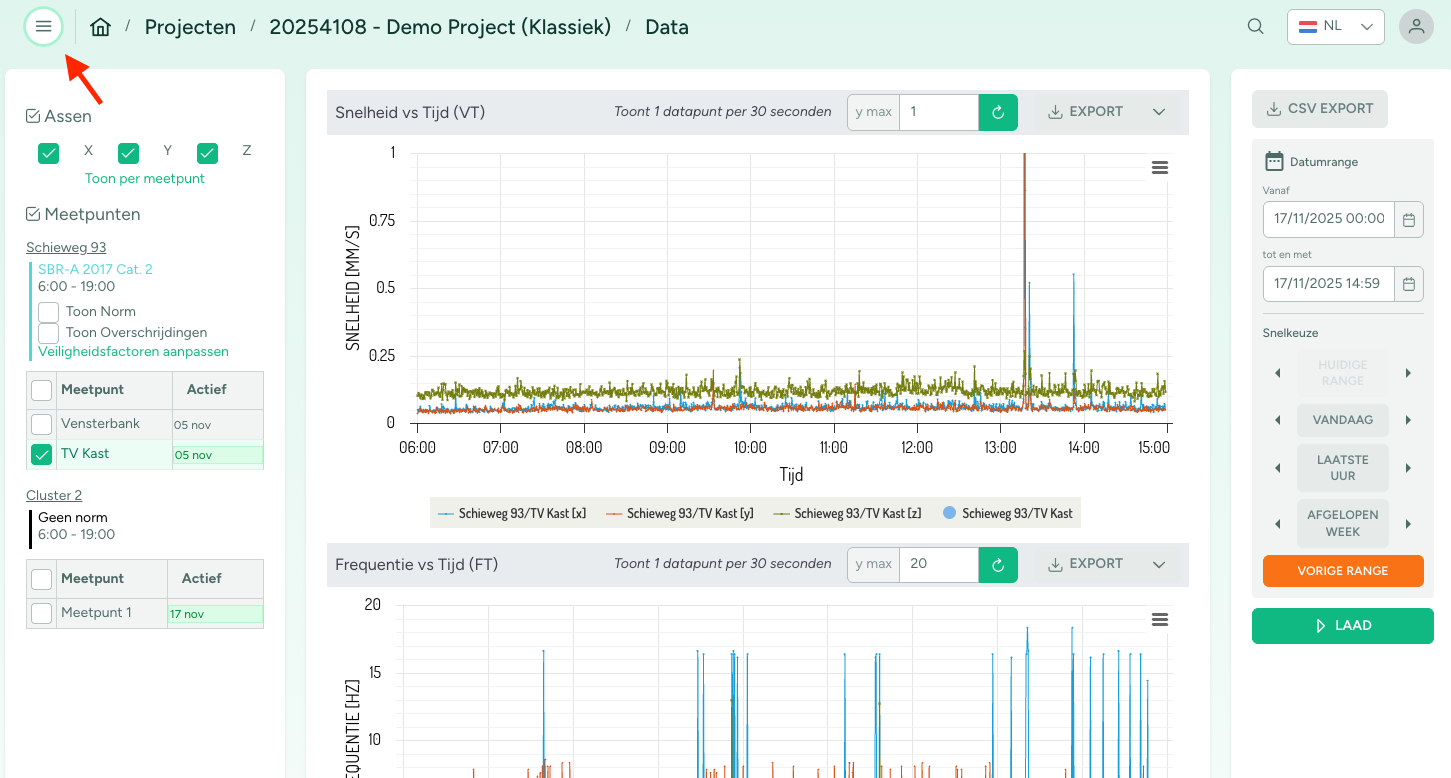This screenshot has height=778, width=1451.
Task: Open Frequentie chart hamburger context menu
Action: (1160, 620)
